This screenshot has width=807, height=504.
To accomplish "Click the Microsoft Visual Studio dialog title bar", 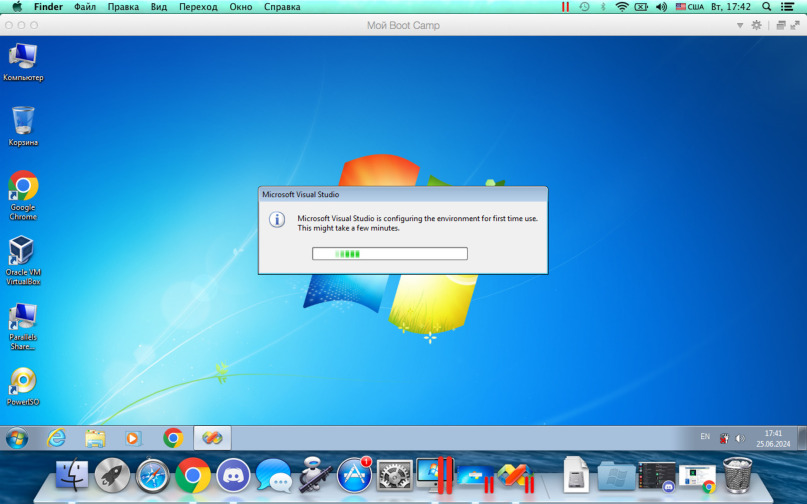I will point(403,195).
